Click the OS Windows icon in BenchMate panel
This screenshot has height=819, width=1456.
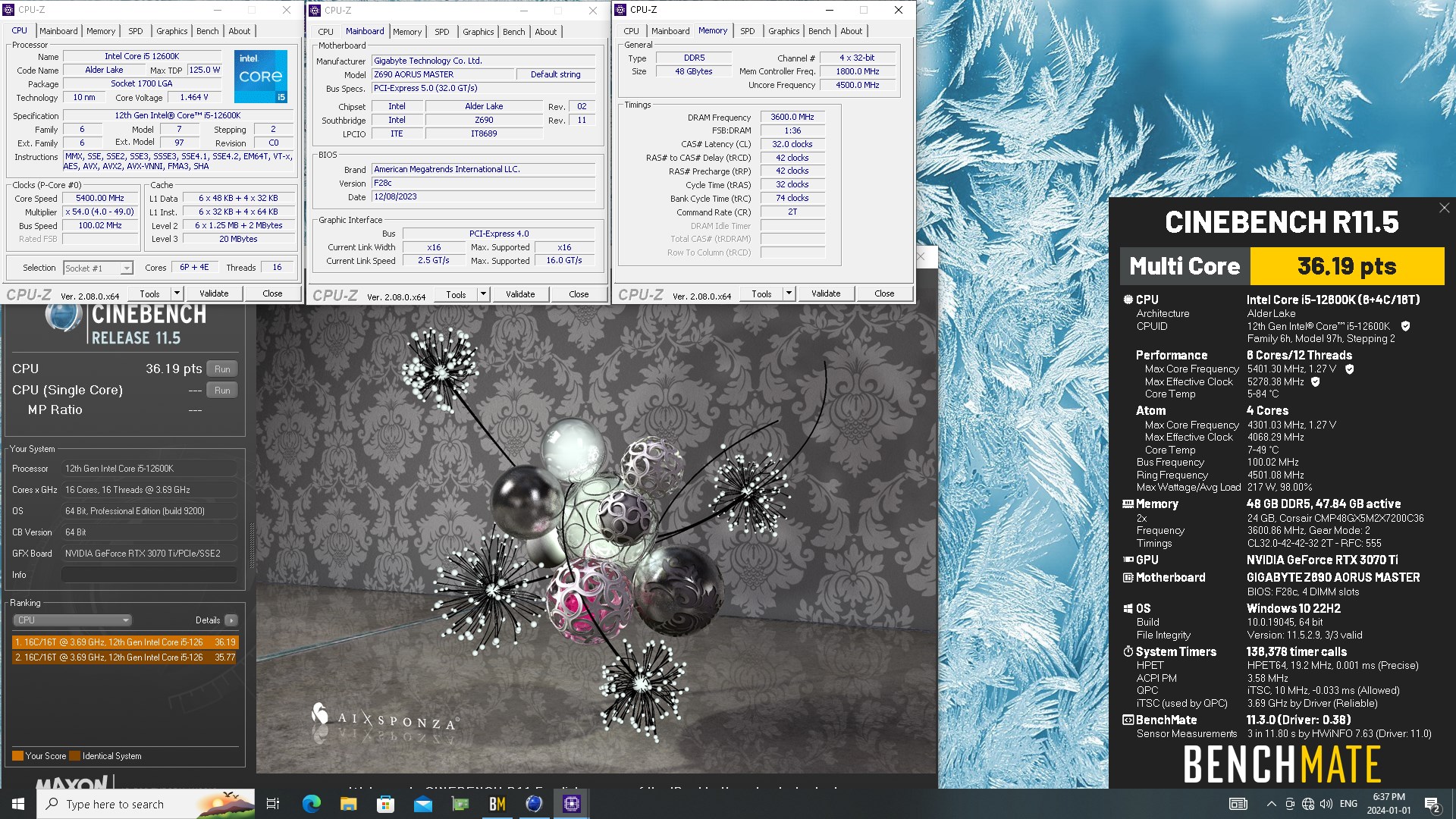1128,608
